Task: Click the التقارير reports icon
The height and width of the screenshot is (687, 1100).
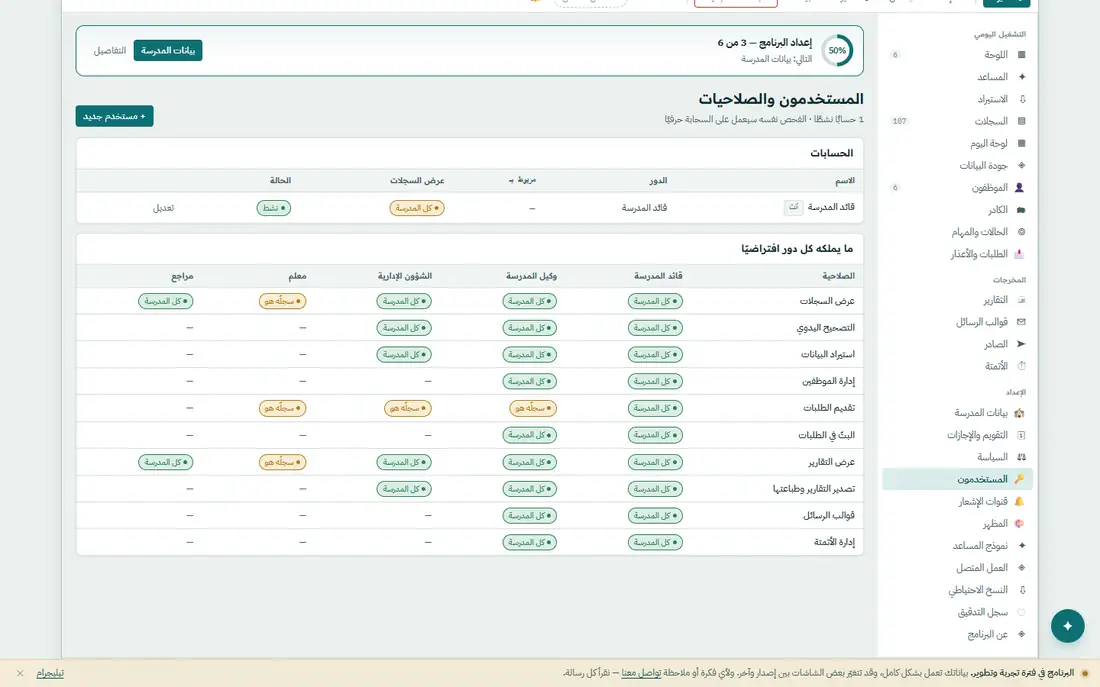Action: [1021, 300]
